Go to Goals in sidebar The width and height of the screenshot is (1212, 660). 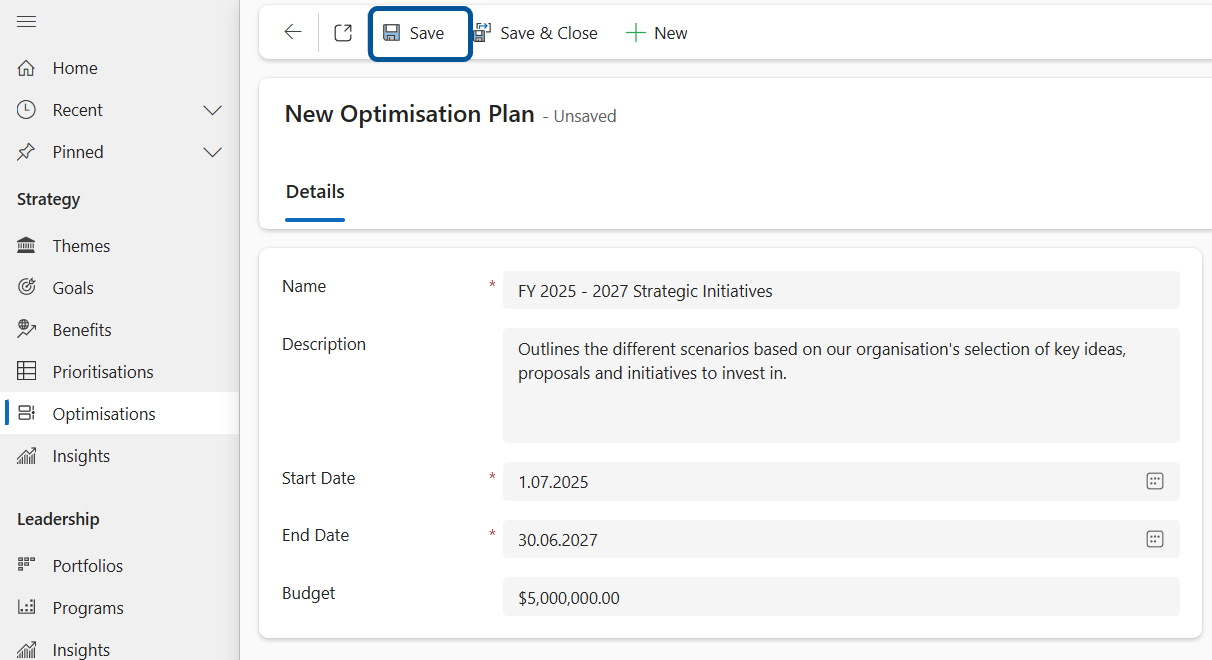click(x=73, y=288)
